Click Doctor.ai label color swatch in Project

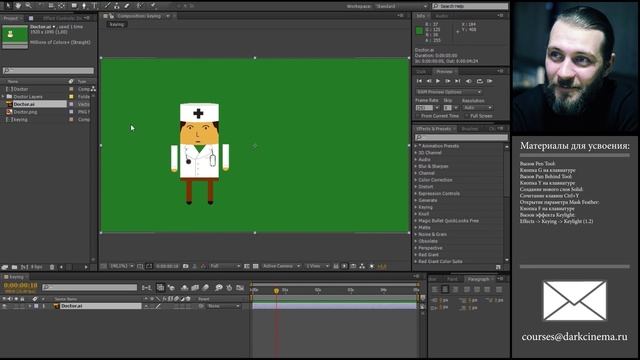click(x=71, y=104)
